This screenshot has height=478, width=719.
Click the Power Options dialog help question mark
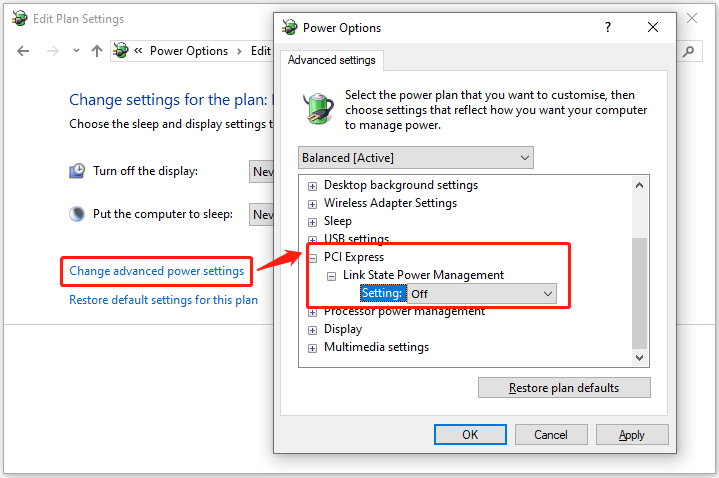pos(608,27)
